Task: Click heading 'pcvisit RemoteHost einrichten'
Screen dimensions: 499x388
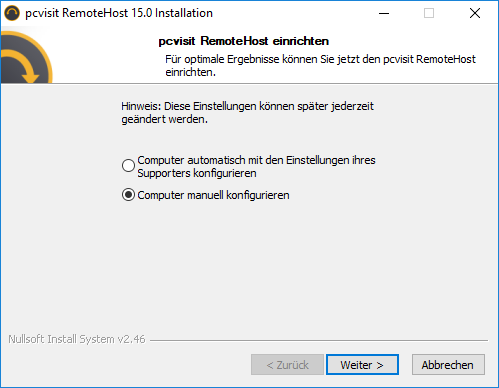Action: pos(244,41)
